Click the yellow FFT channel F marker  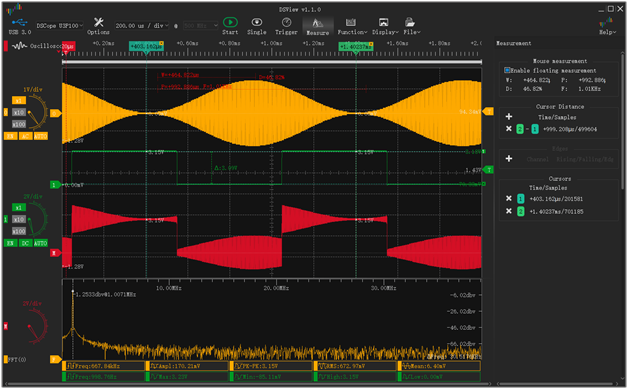(x=55, y=359)
